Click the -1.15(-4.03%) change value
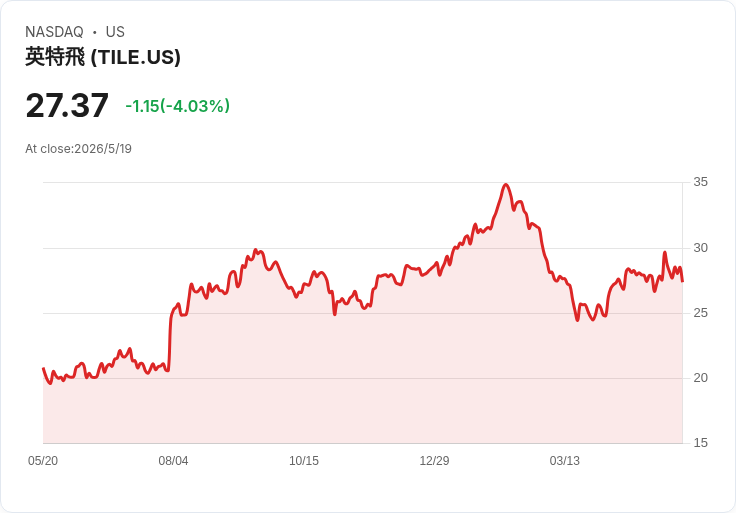This screenshot has width=736, height=513. (x=177, y=106)
